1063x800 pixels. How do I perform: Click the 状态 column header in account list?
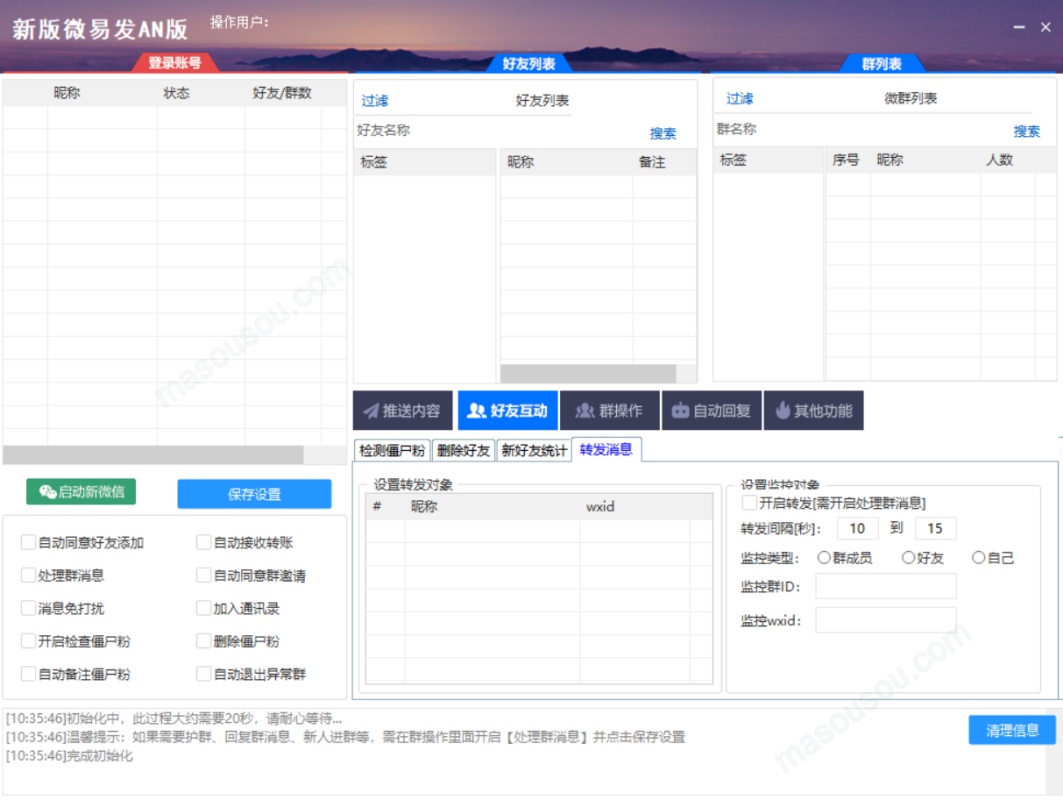tap(176, 93)
